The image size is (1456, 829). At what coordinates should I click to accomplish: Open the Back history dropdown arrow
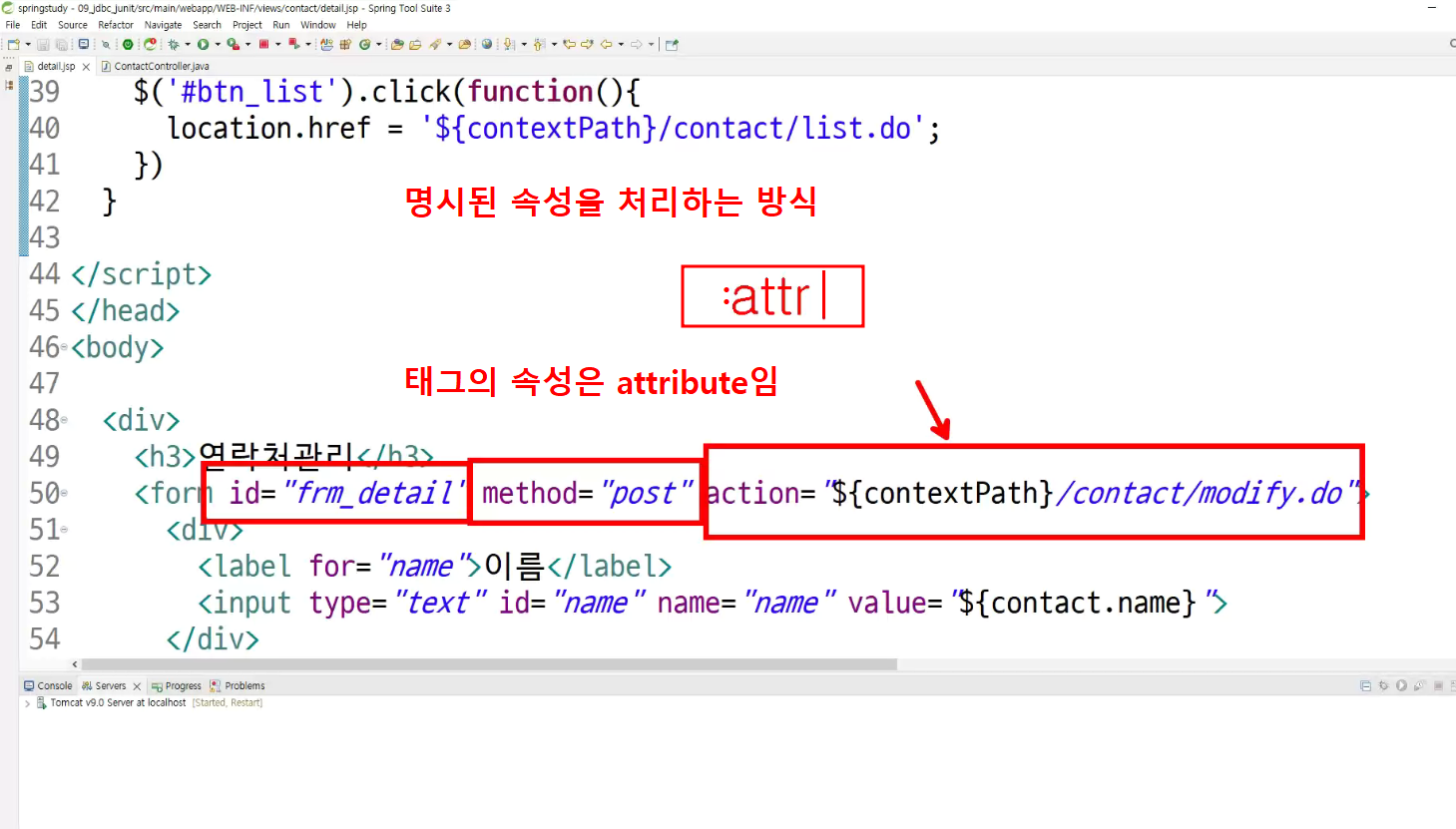[x=621, y=44]
